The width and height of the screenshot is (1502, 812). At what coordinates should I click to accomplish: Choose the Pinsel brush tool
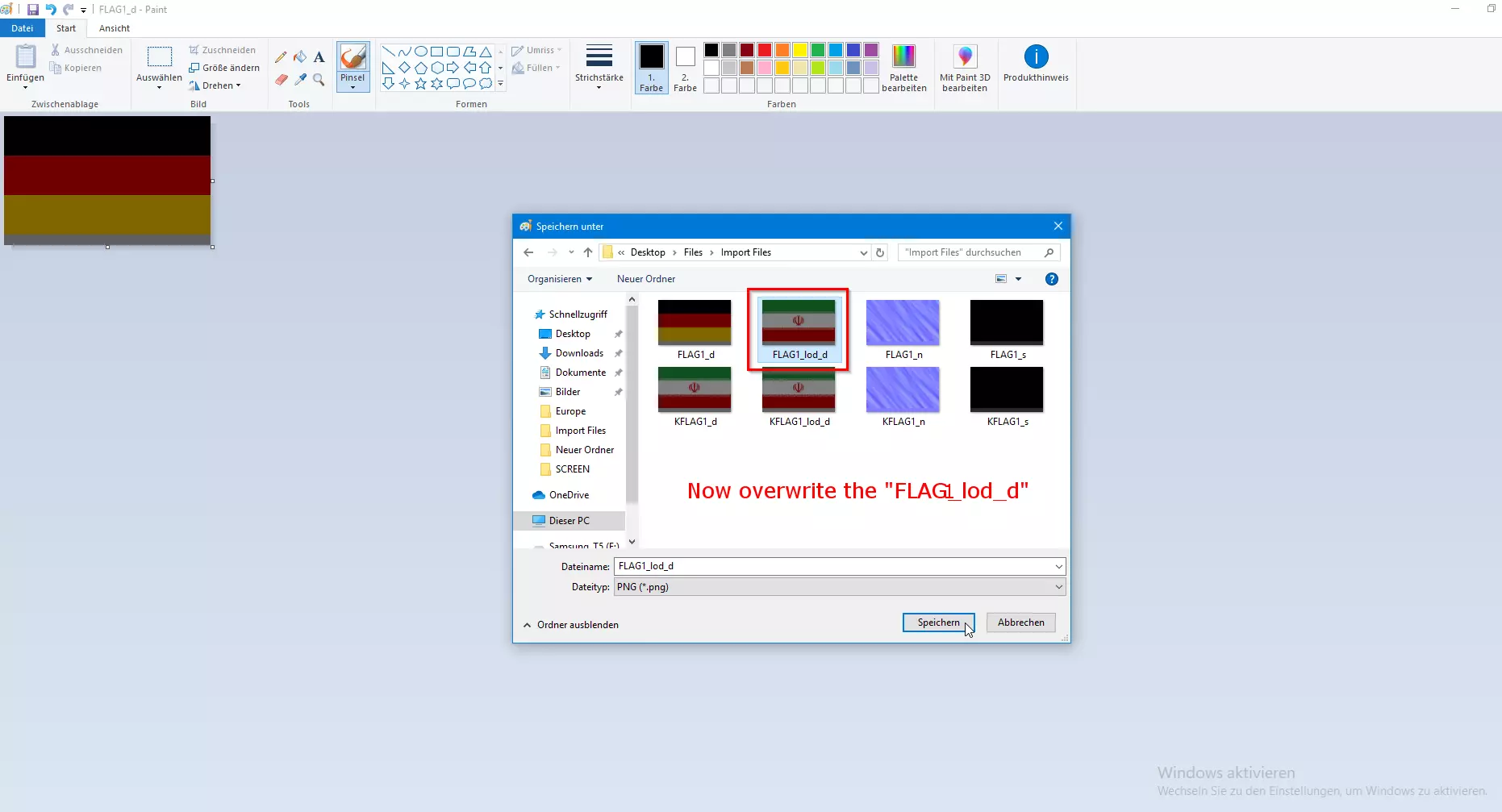(353, 67)
